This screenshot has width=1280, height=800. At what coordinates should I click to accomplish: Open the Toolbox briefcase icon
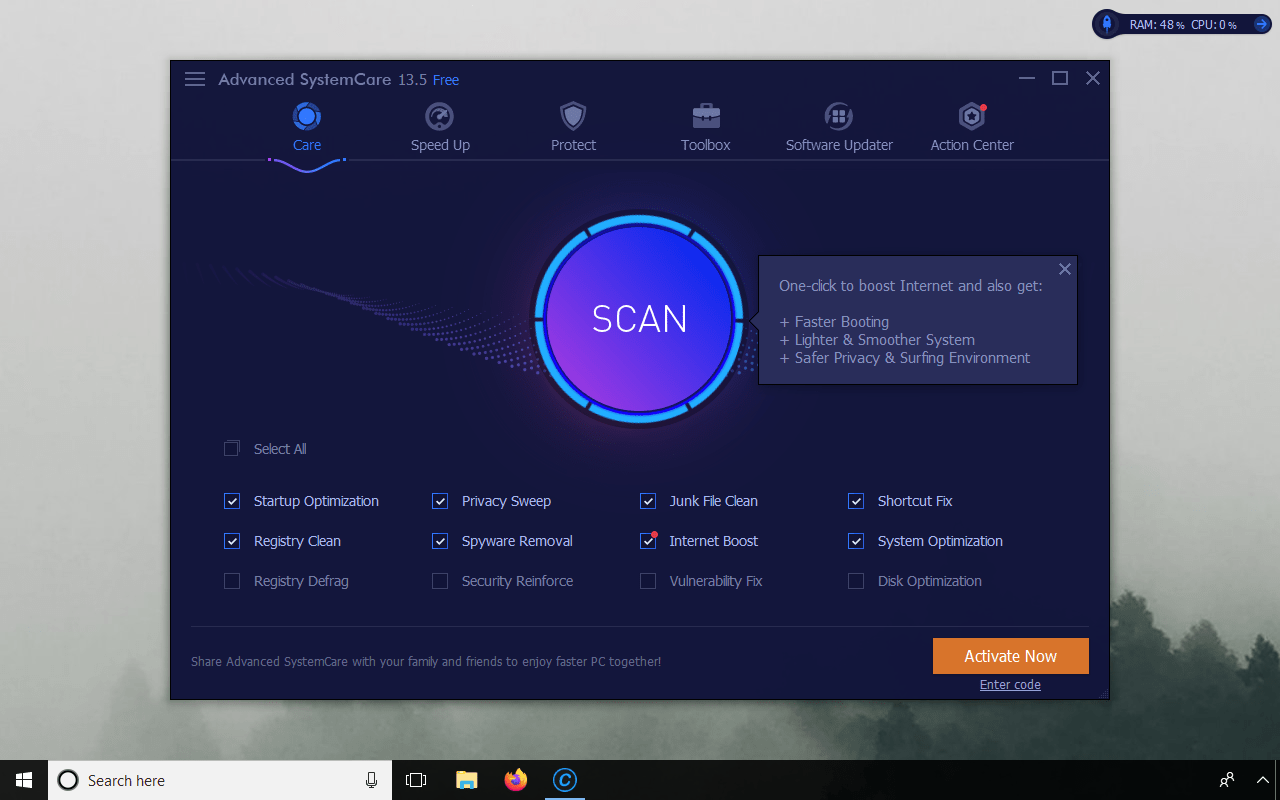tap(706, 117)
